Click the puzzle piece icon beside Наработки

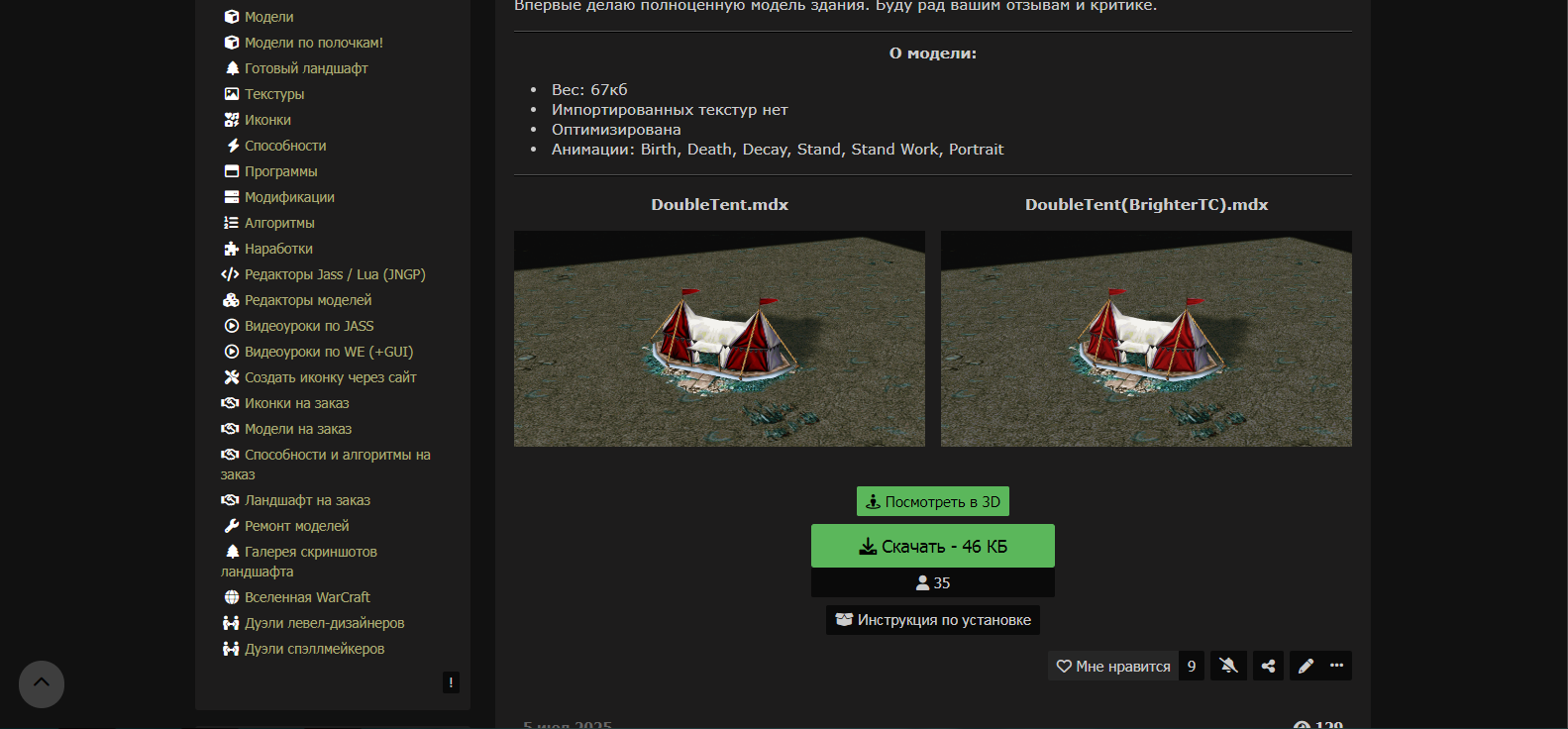[232, 249]
